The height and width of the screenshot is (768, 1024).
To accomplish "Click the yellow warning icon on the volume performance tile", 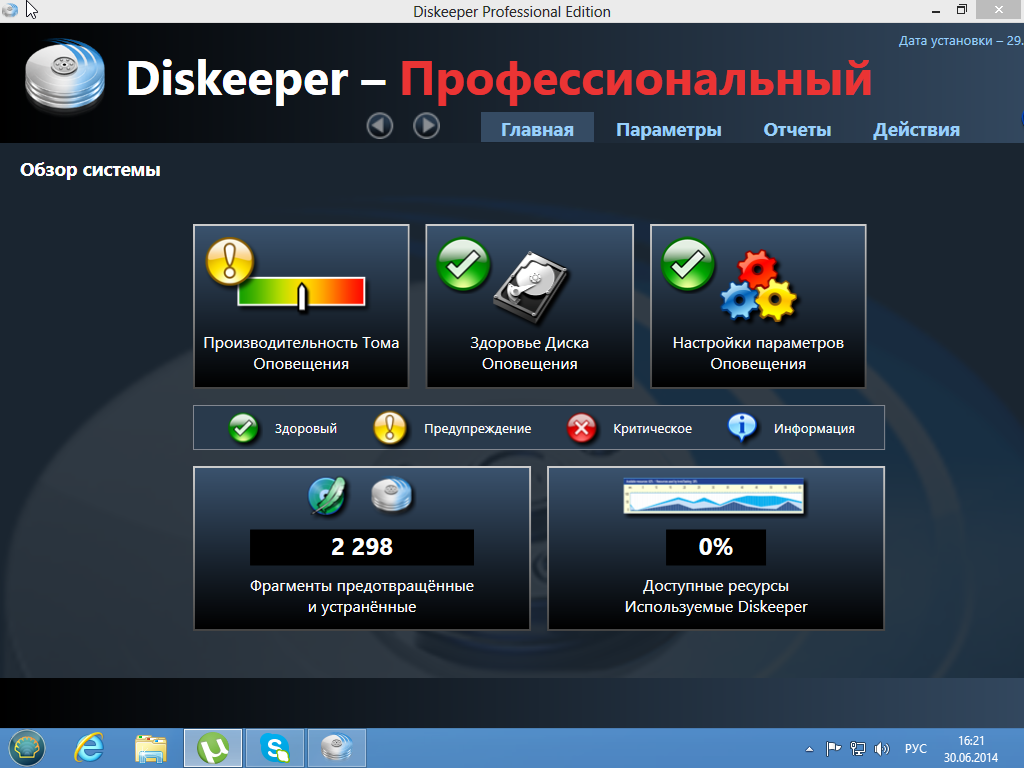I will click(x=229, y=261).
